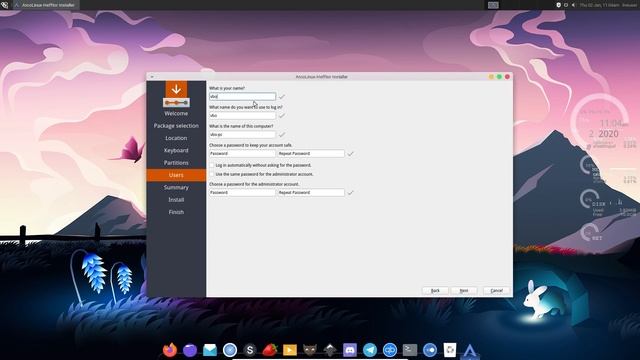
Task: Click the date and clock in top panel
Action: pos(600,5)
